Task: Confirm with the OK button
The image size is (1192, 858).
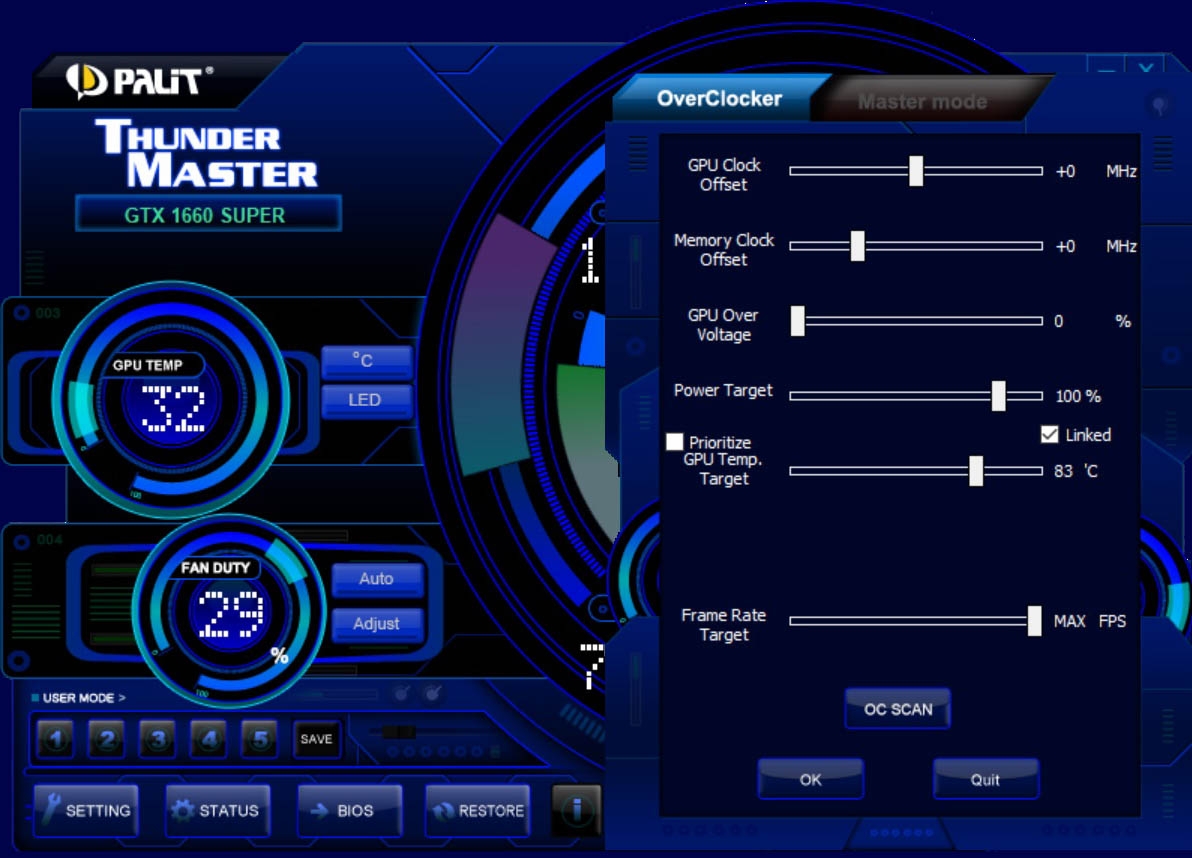Action: click(x=810, y=779)
